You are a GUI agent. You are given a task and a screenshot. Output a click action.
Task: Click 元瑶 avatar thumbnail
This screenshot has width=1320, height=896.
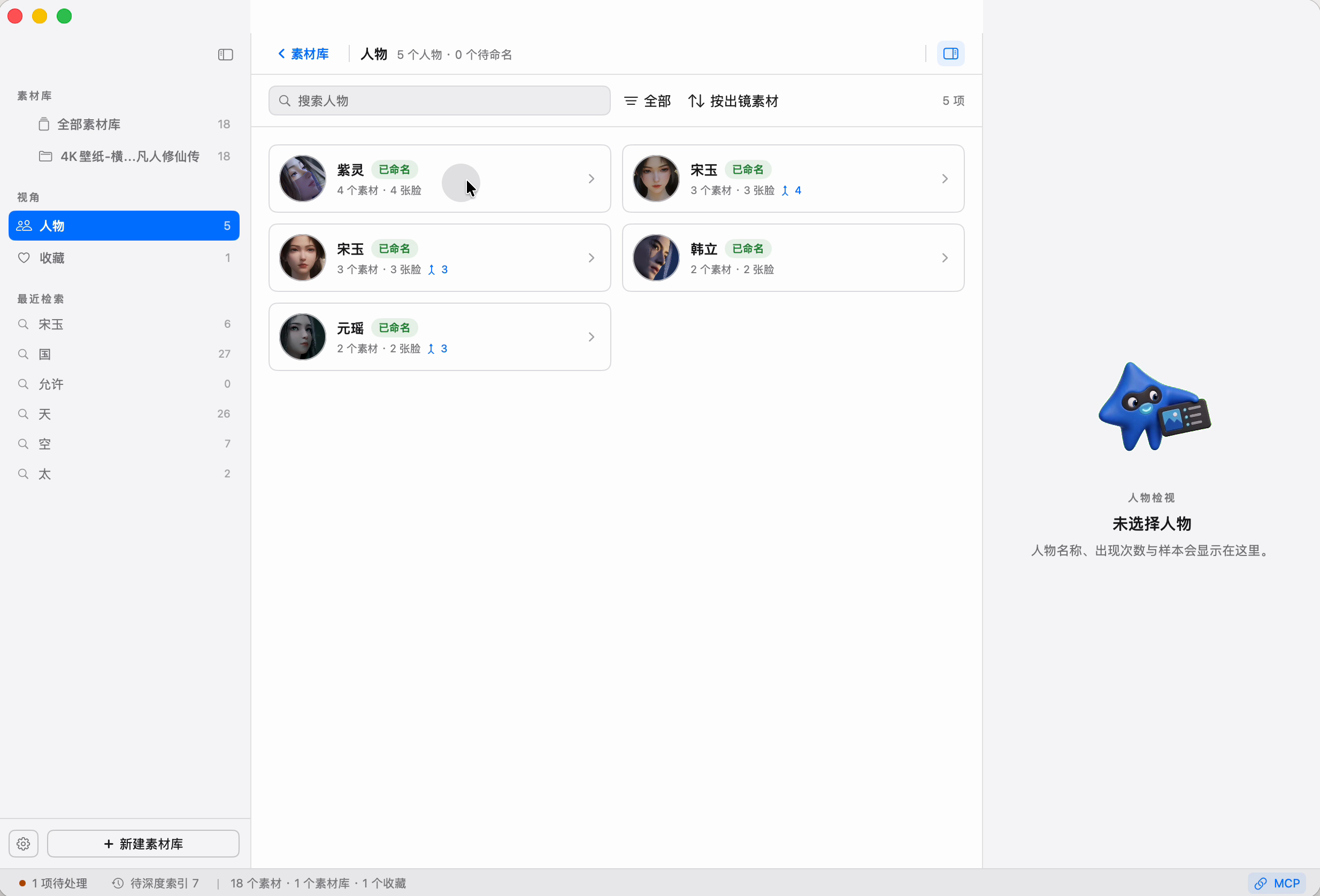[303, 337]
